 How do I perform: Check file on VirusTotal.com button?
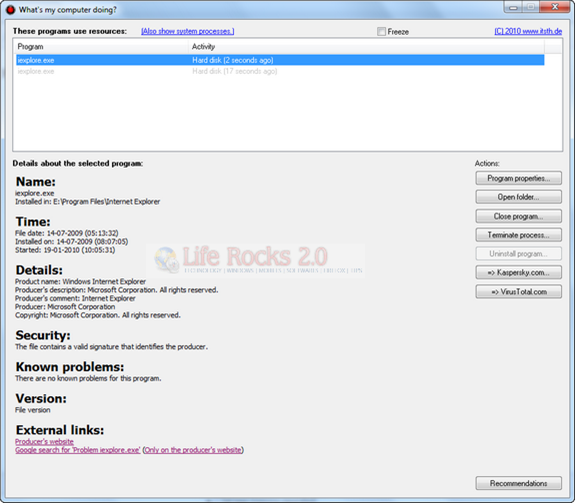pyautogui.click(x=519, y=291)
